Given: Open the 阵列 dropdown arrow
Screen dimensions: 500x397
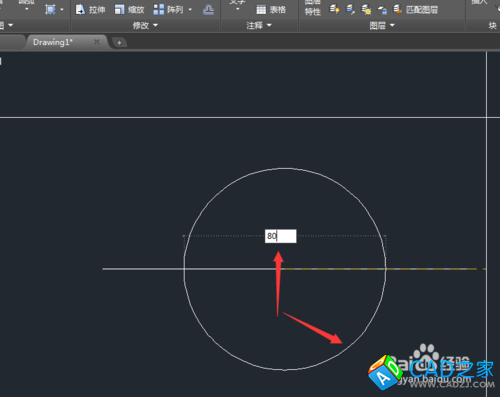Looking at the screenshot, I should 190,10.
